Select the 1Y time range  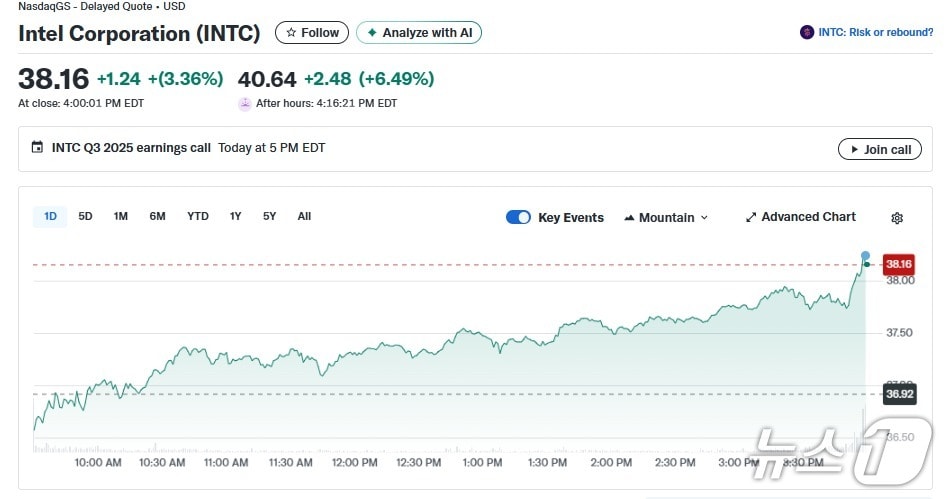236,216
